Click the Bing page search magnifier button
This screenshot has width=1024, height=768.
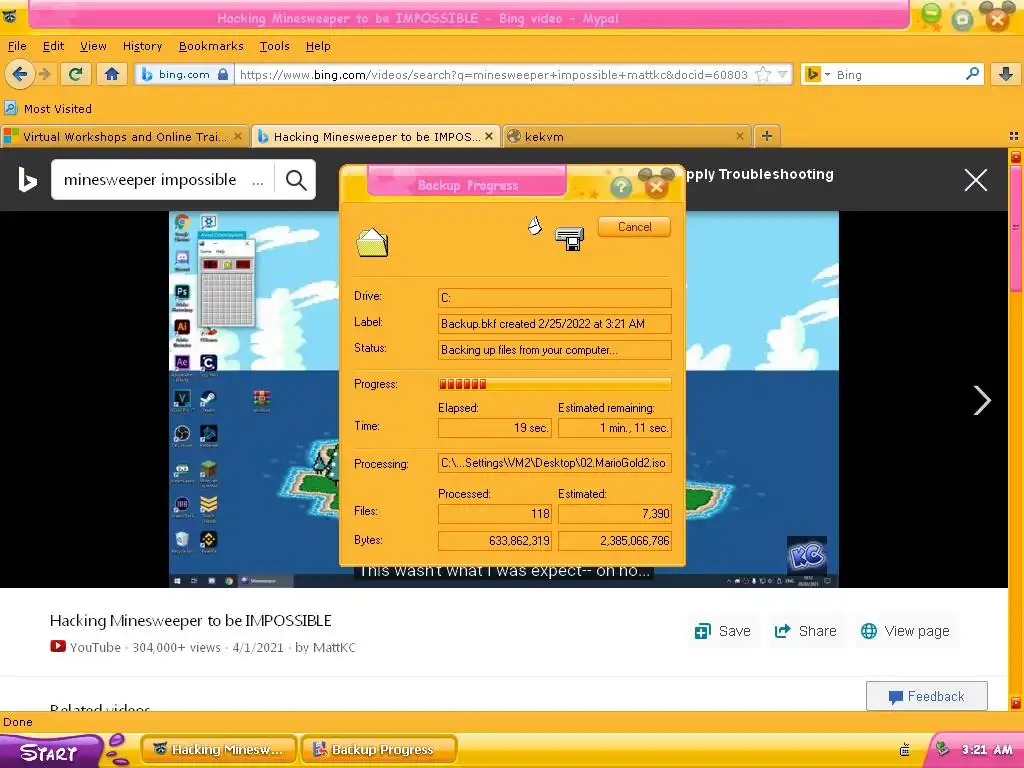296,180
